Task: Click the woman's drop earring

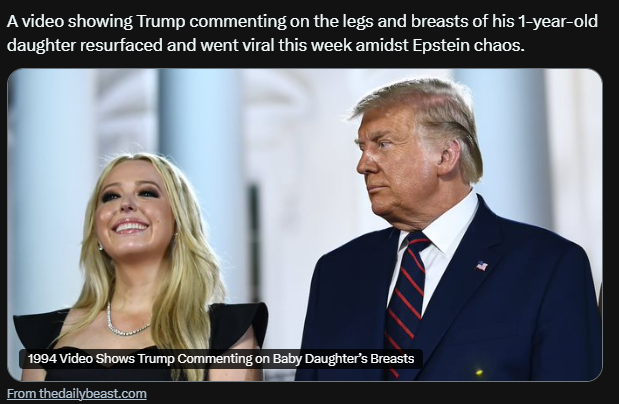Action: click(x=101, y=247)
